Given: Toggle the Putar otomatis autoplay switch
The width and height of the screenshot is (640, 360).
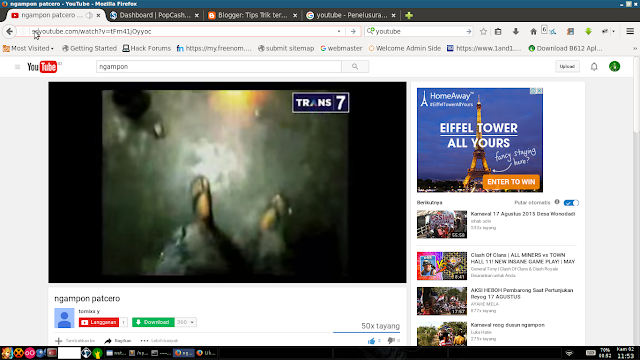Looking at the screenshot, I should coord(571,203).
